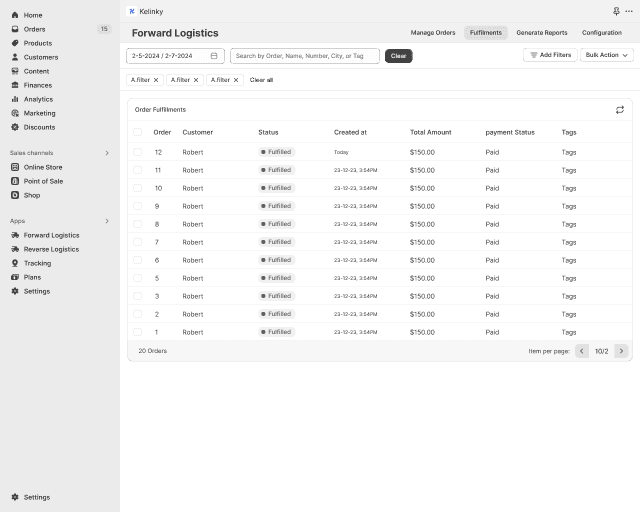
Task: Tick checkbox for order 9
Action: (138, 206)
